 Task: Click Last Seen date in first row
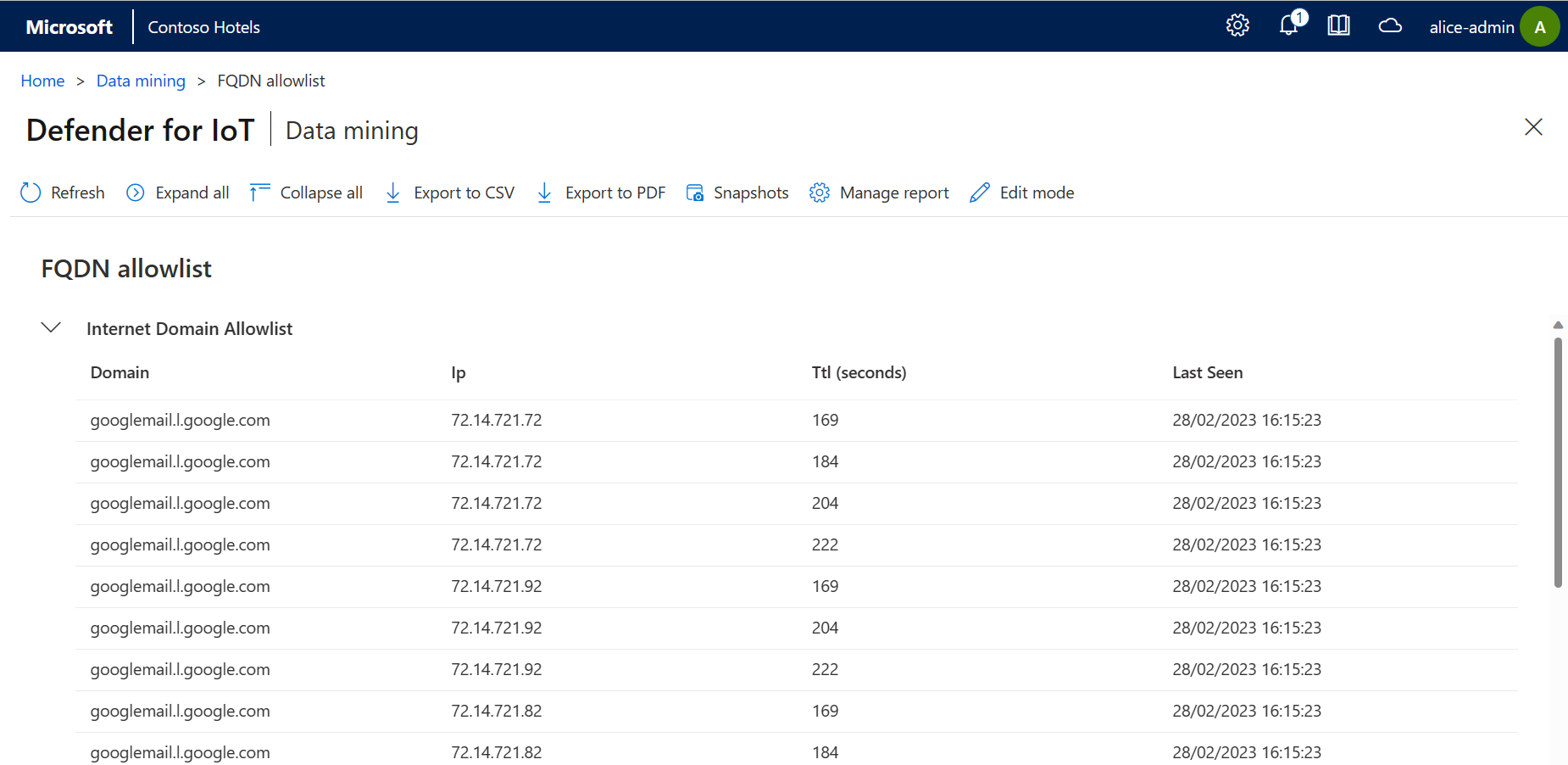pos(1247,420)
